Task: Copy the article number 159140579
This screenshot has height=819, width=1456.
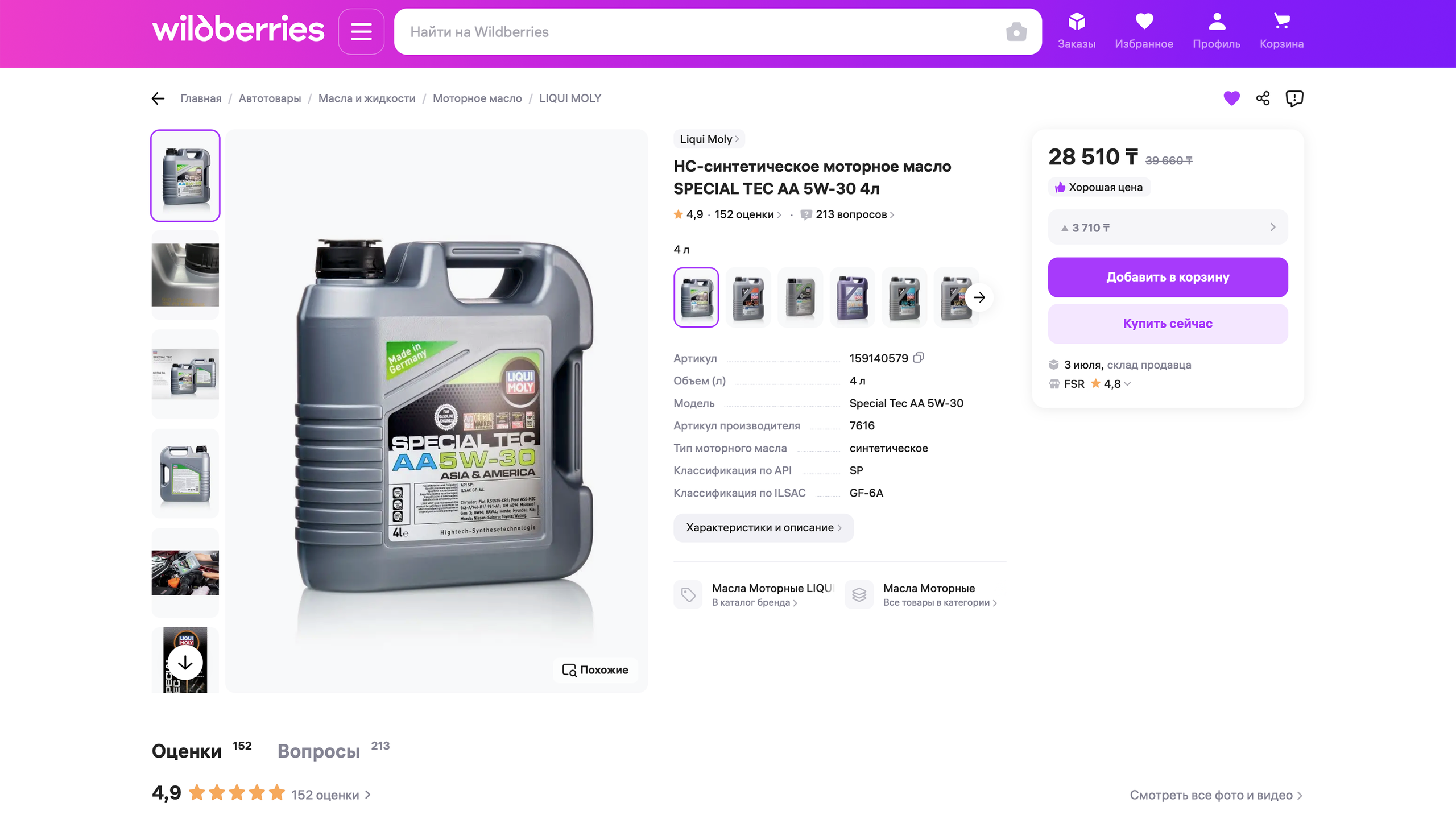Action: click(919, 358)
